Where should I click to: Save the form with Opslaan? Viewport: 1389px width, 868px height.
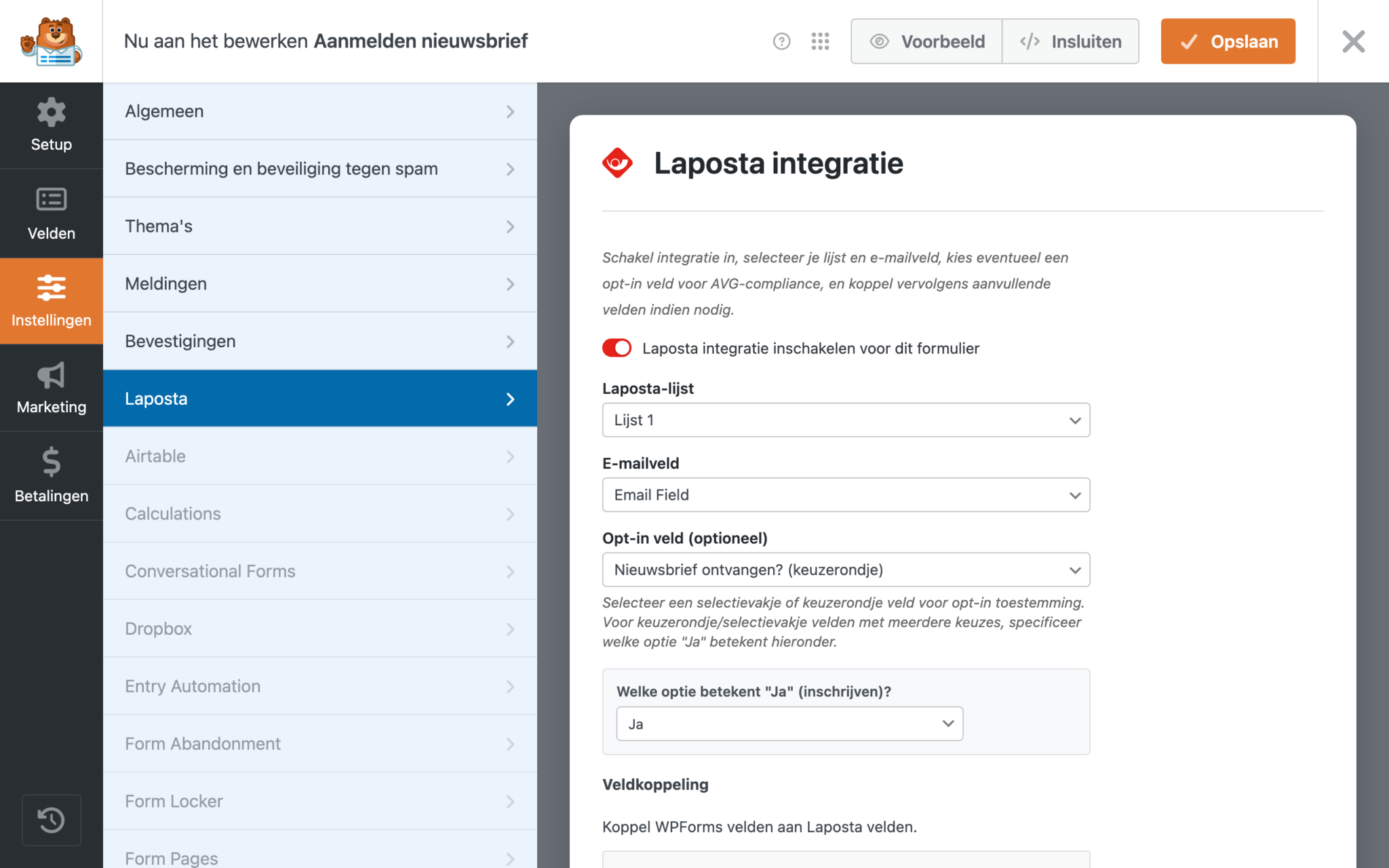coord(1228,41)
